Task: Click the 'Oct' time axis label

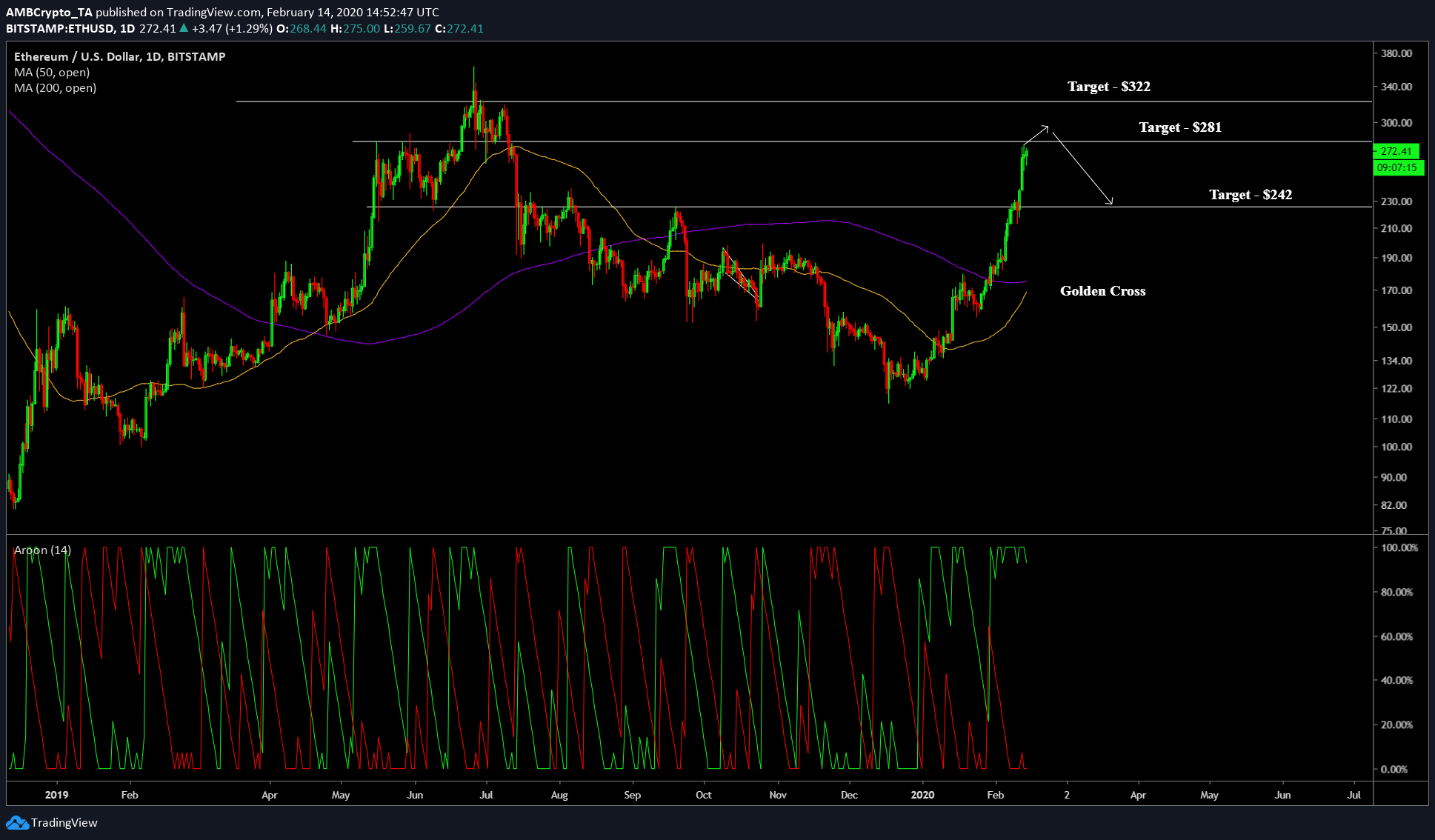Action: click(x=704, y=795)
